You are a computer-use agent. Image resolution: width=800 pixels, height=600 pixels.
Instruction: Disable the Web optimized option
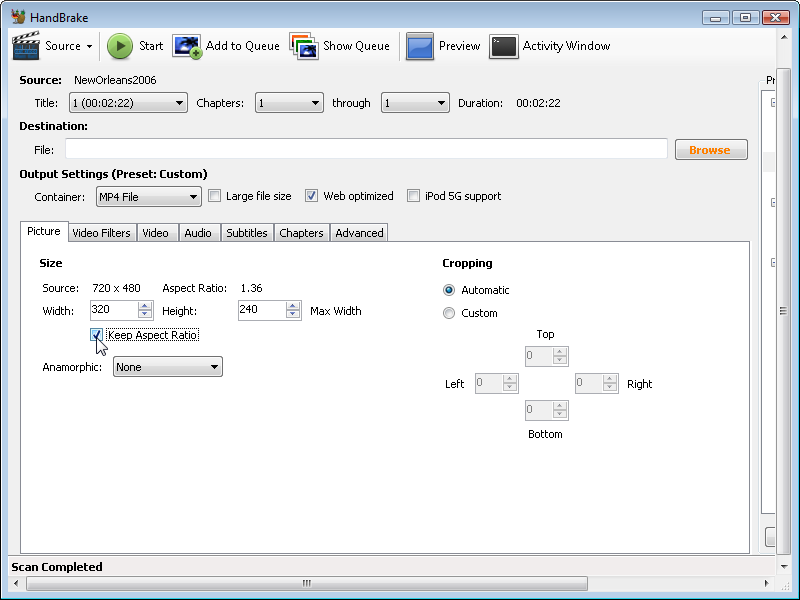click(311, 195)
